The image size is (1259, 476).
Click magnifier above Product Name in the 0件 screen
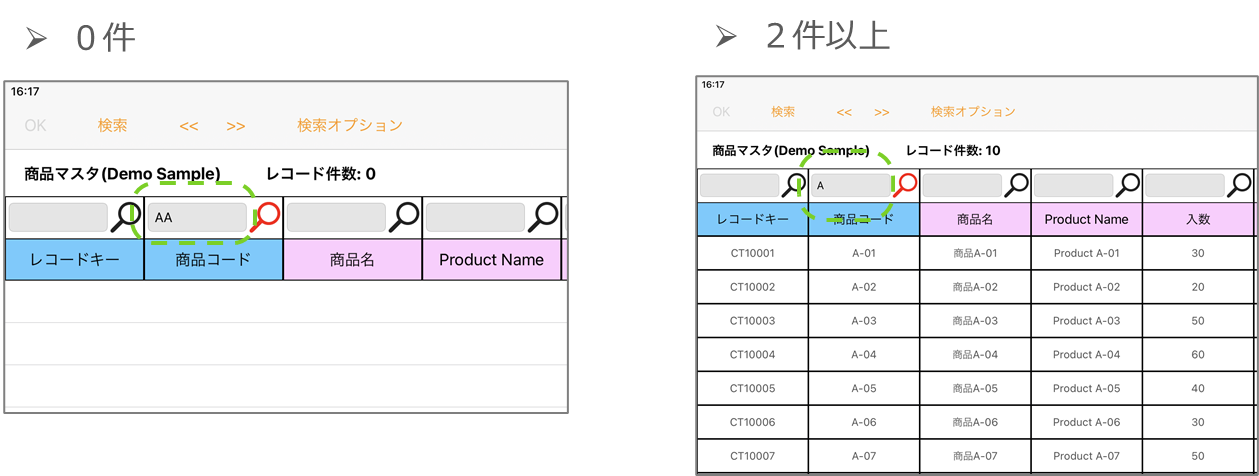tap(546, 215)
